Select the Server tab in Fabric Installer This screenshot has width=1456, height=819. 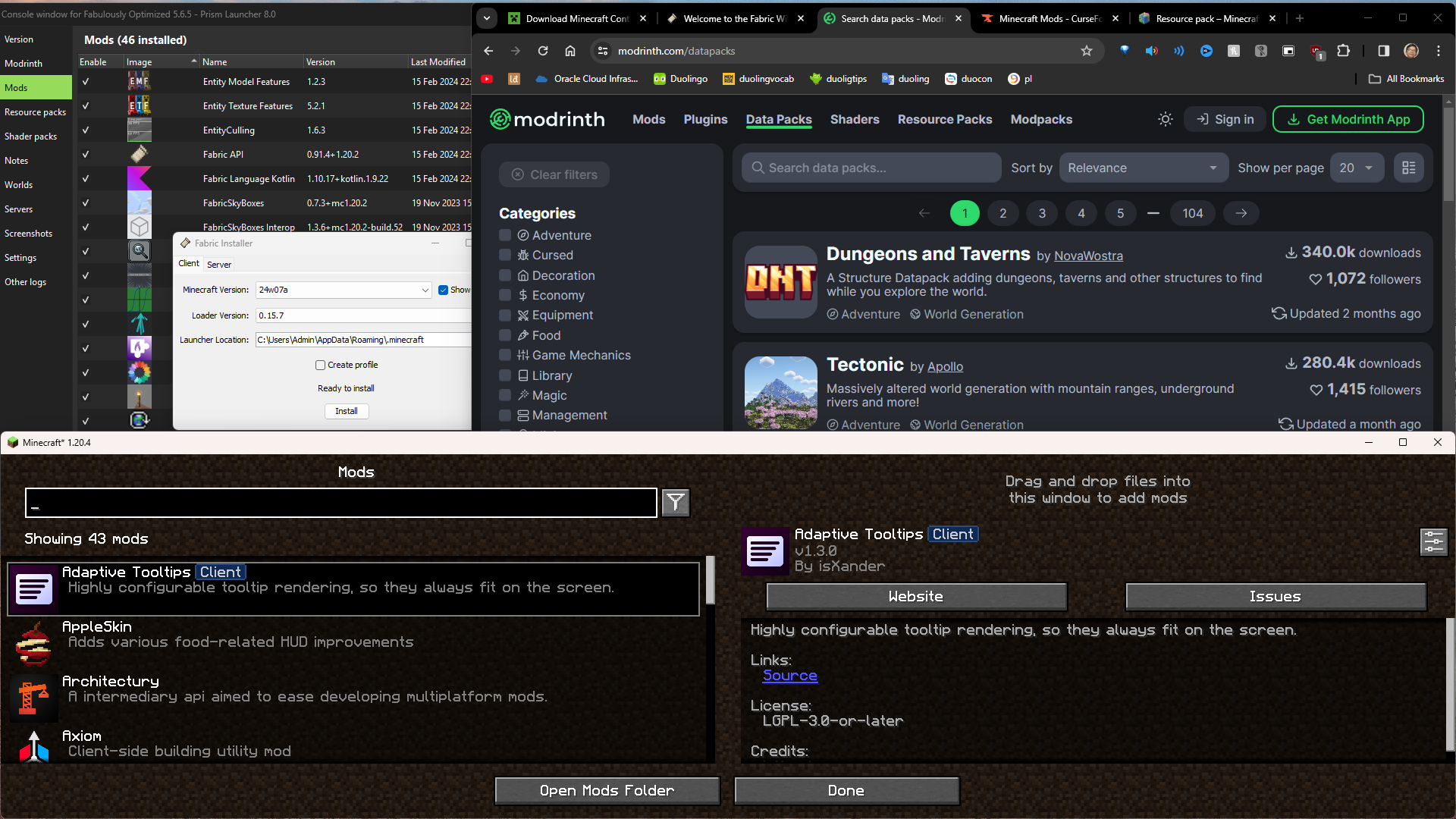[219, 264]
